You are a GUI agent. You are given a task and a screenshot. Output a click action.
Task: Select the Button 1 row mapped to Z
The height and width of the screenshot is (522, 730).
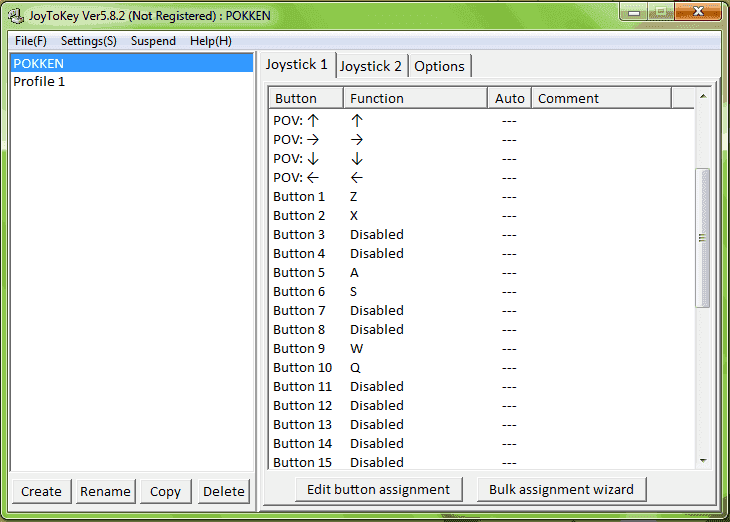482,197
